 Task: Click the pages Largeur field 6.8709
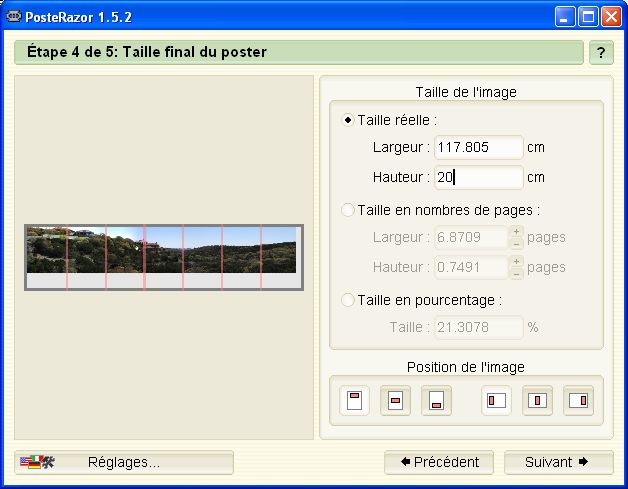471,237
